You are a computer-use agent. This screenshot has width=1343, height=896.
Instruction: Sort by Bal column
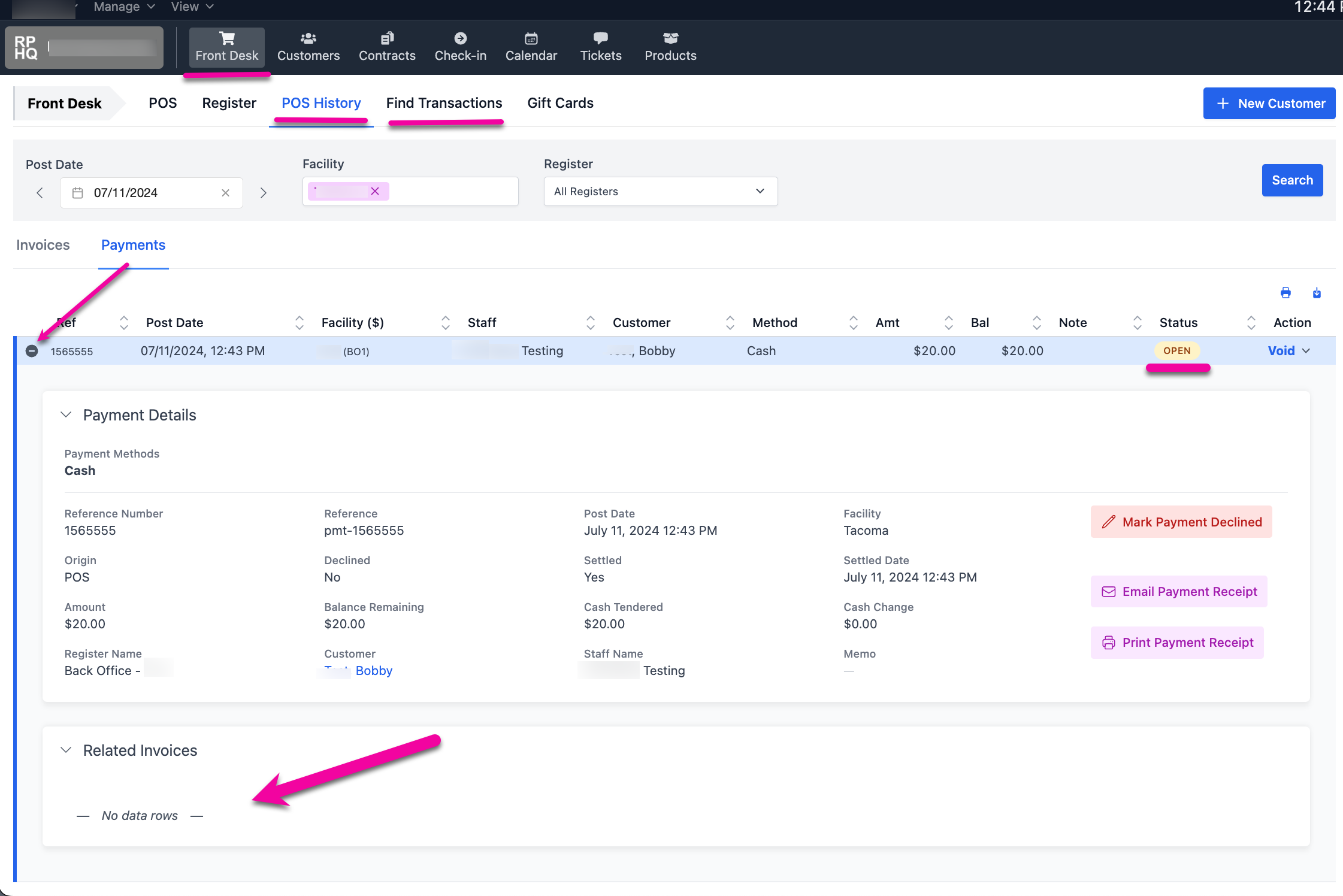(1037, 323)
